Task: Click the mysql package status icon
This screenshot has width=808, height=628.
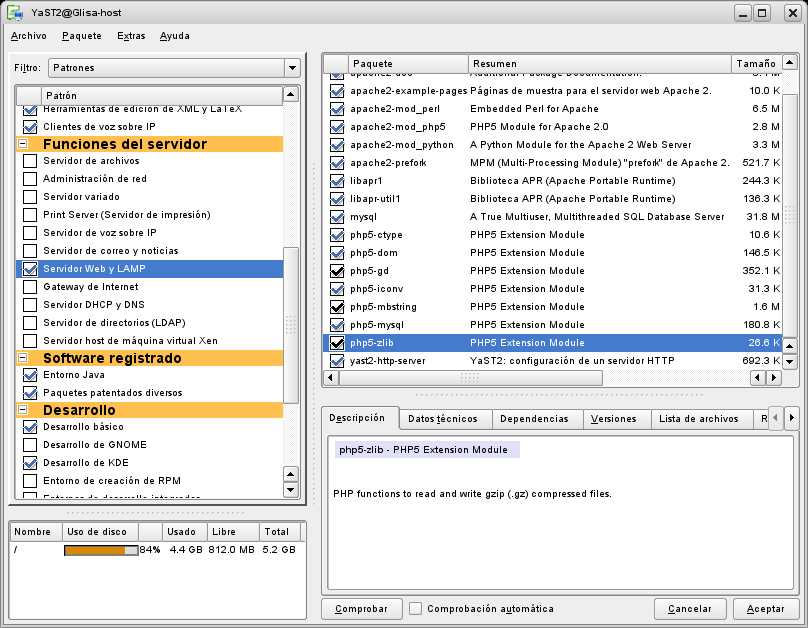Action: coord(337,216)
